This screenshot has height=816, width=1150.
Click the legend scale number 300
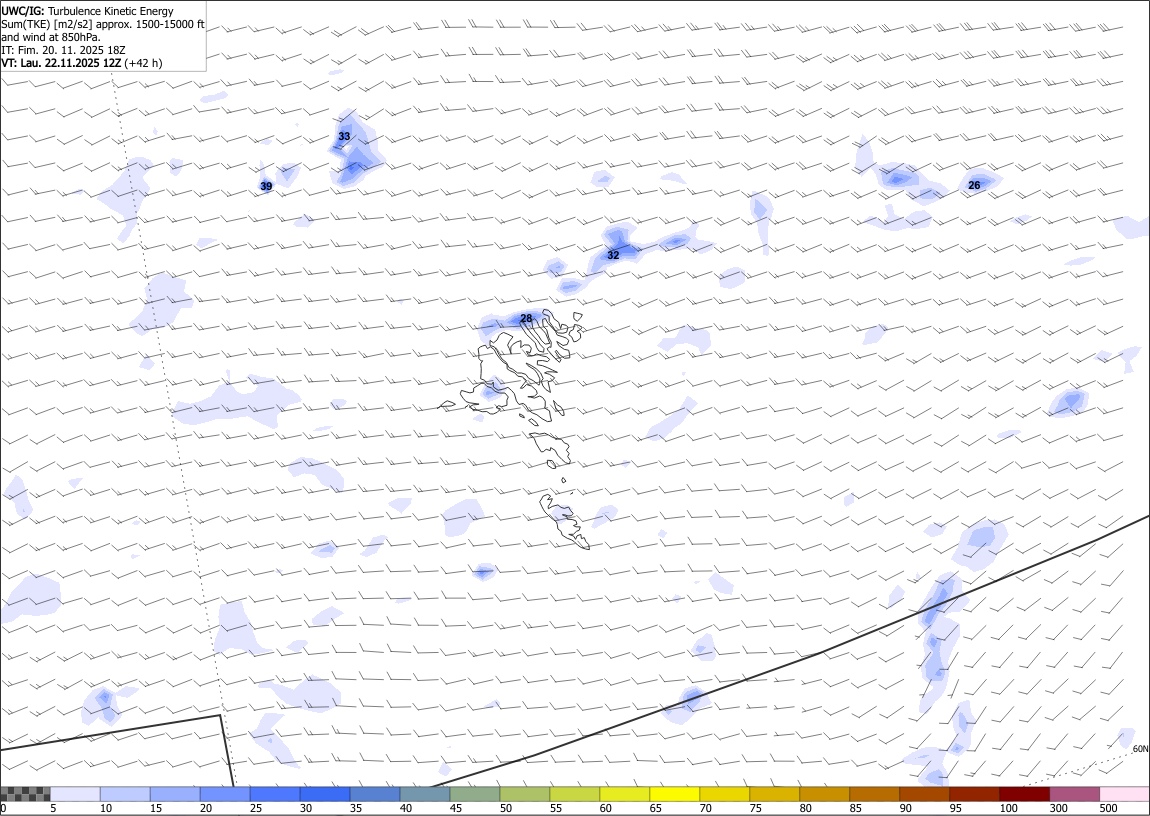tap(1058, 808)
